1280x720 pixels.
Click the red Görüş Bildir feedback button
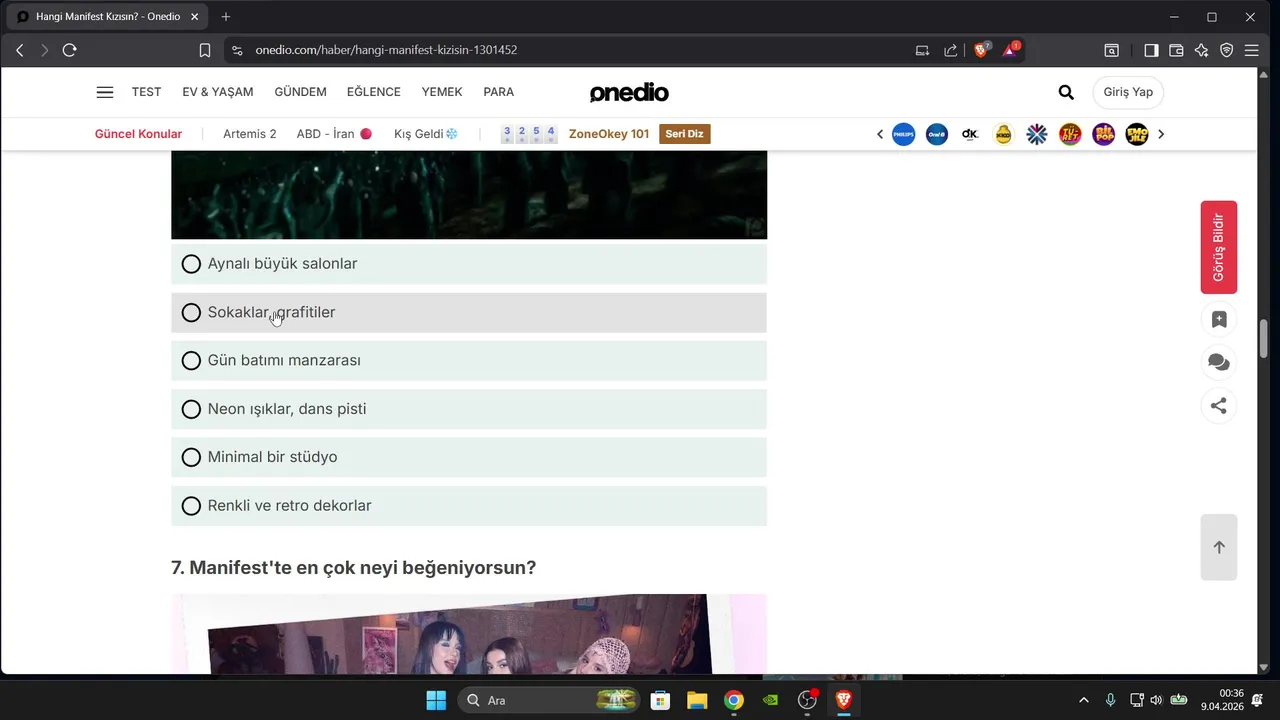(1219, 247)
